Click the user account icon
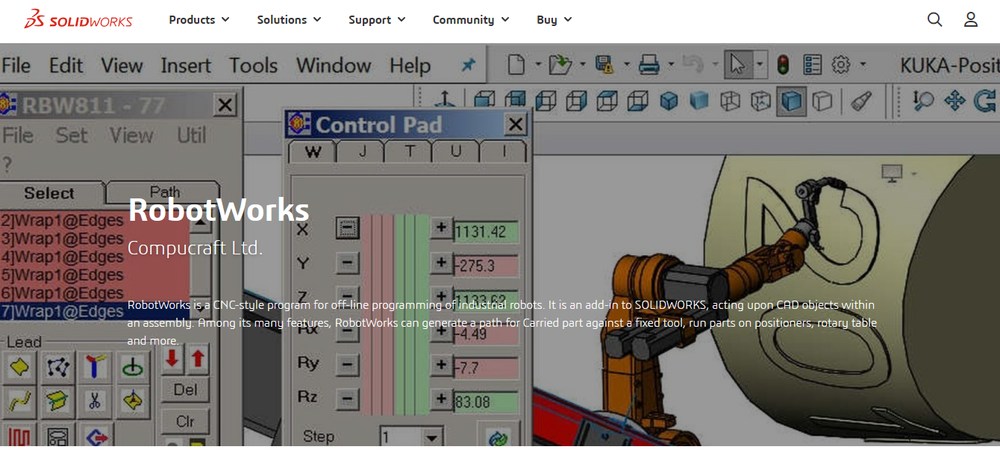Image resolution: width=1000 pixels, height=458 pixels. (x=971, y=20)
